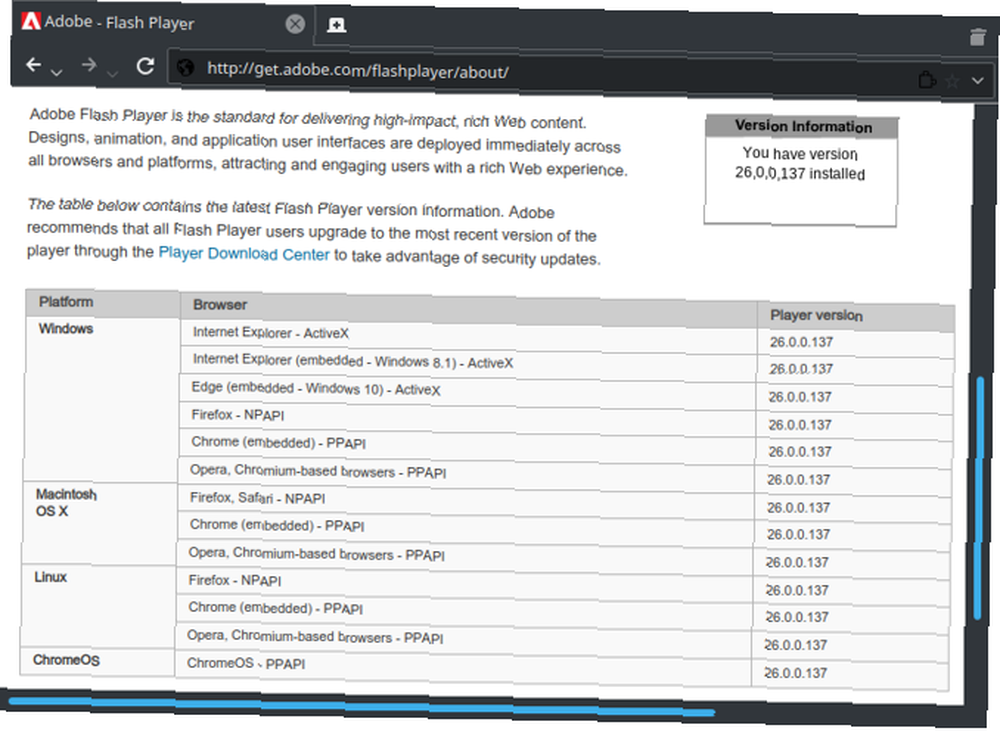Open the back history dropdown chevron
Screen dimensions: 1000x731
[56, 73]
